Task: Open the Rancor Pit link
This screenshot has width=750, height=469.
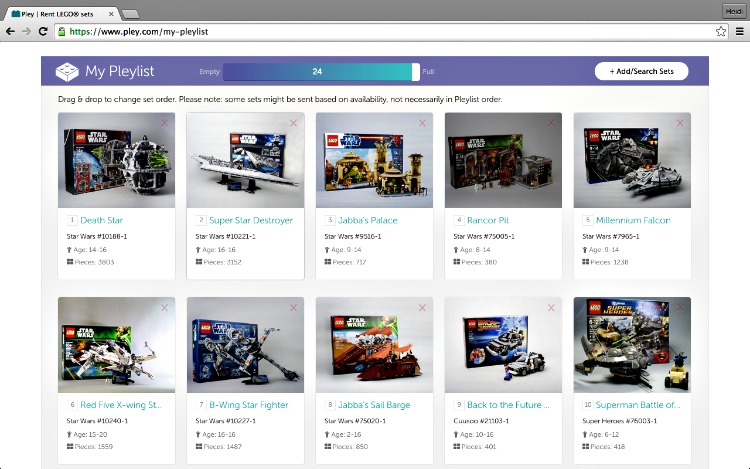Action: (x=488, y=220)
